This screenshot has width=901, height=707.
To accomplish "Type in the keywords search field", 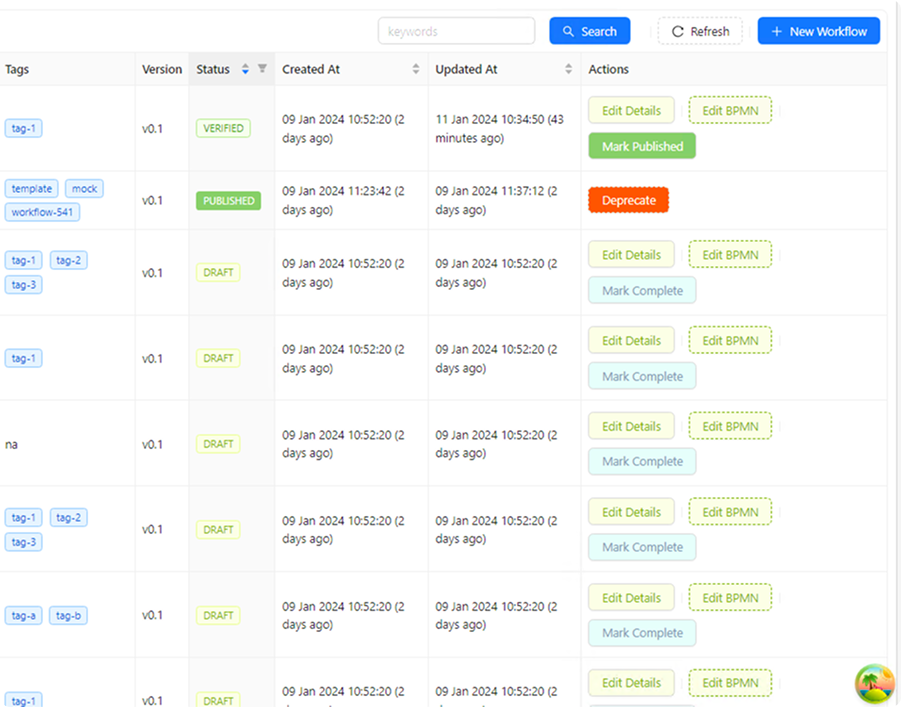I will pyautogui.click(x=456, y=31).
